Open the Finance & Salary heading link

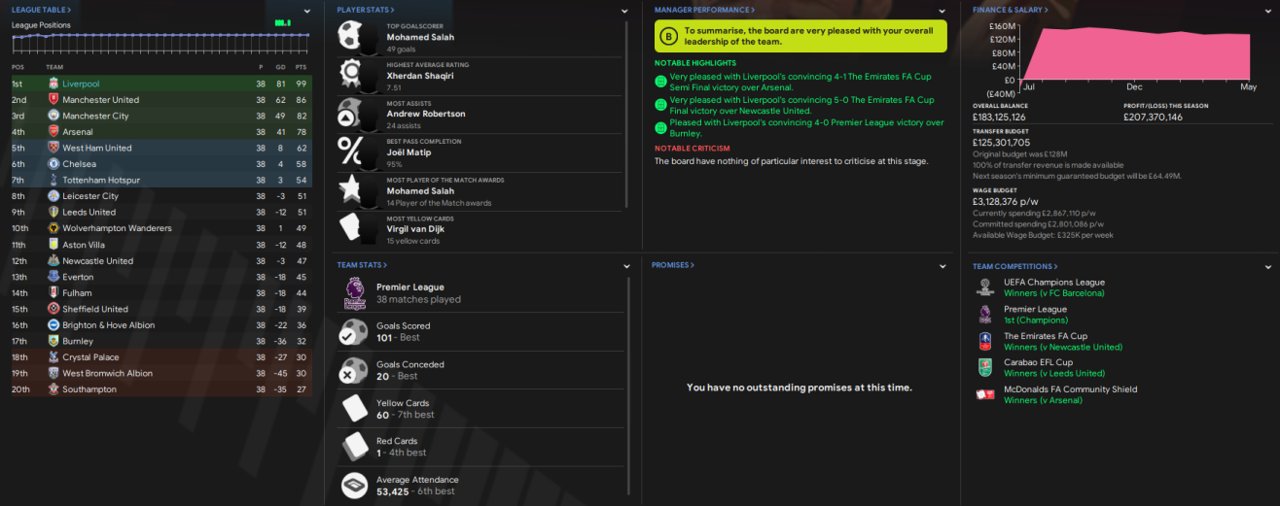1010,10
